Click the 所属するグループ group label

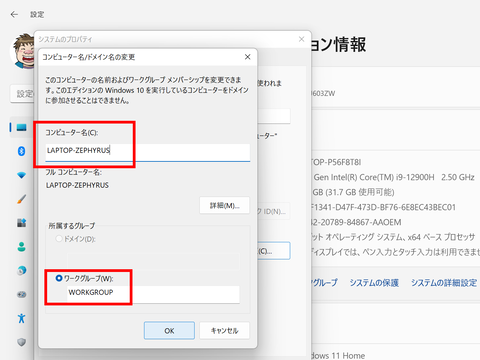pos(72,226)
